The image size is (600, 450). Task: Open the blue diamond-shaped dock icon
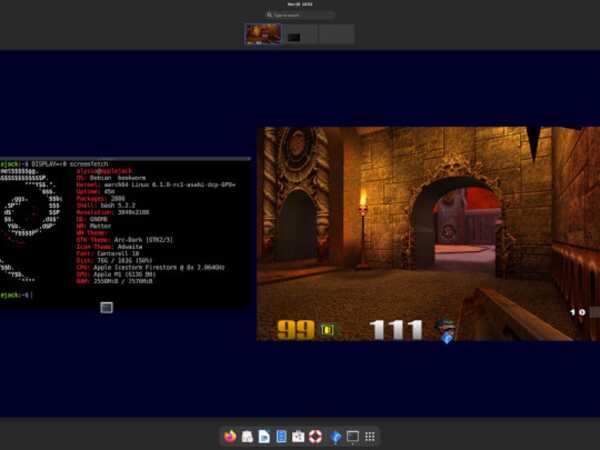(335, 437)
